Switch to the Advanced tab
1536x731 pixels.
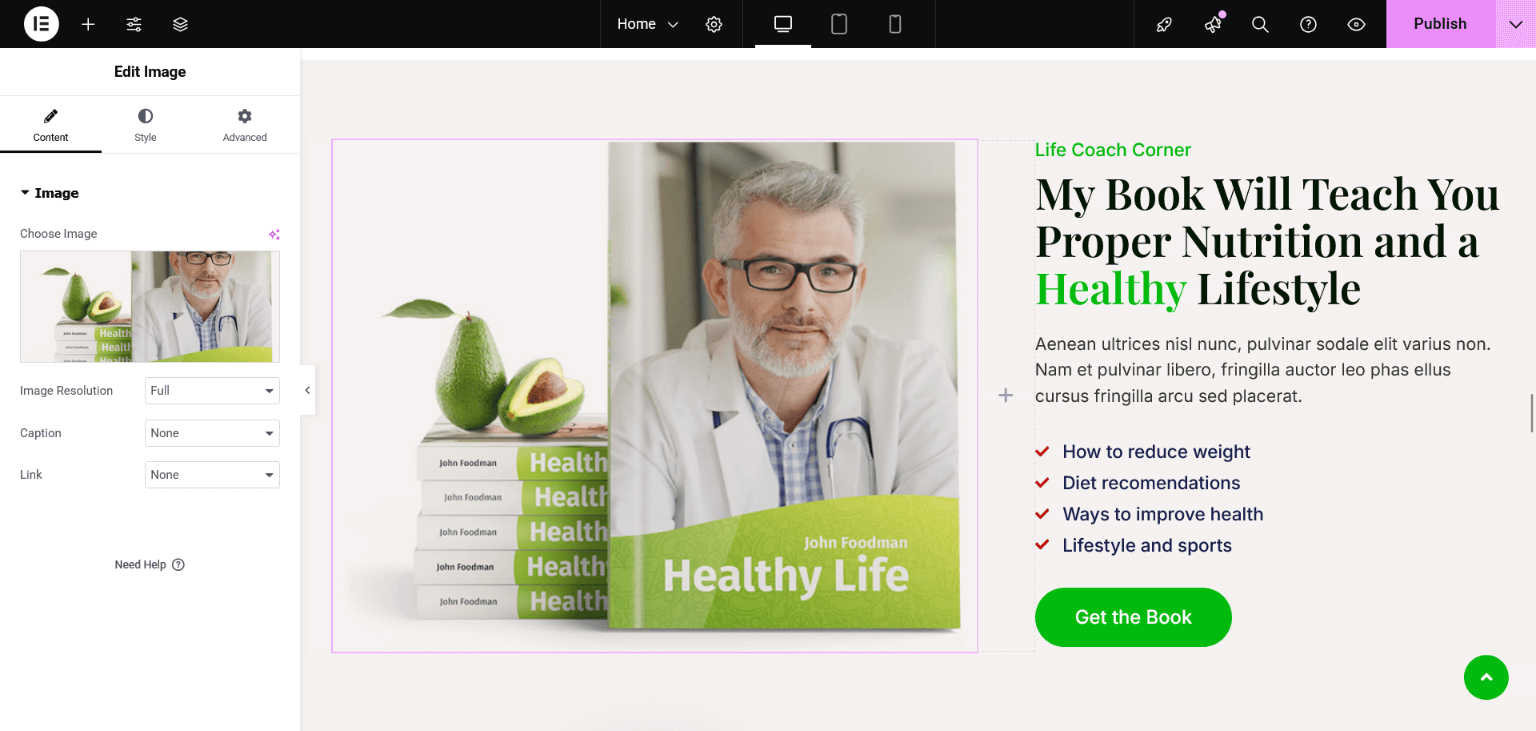[245, 125]
